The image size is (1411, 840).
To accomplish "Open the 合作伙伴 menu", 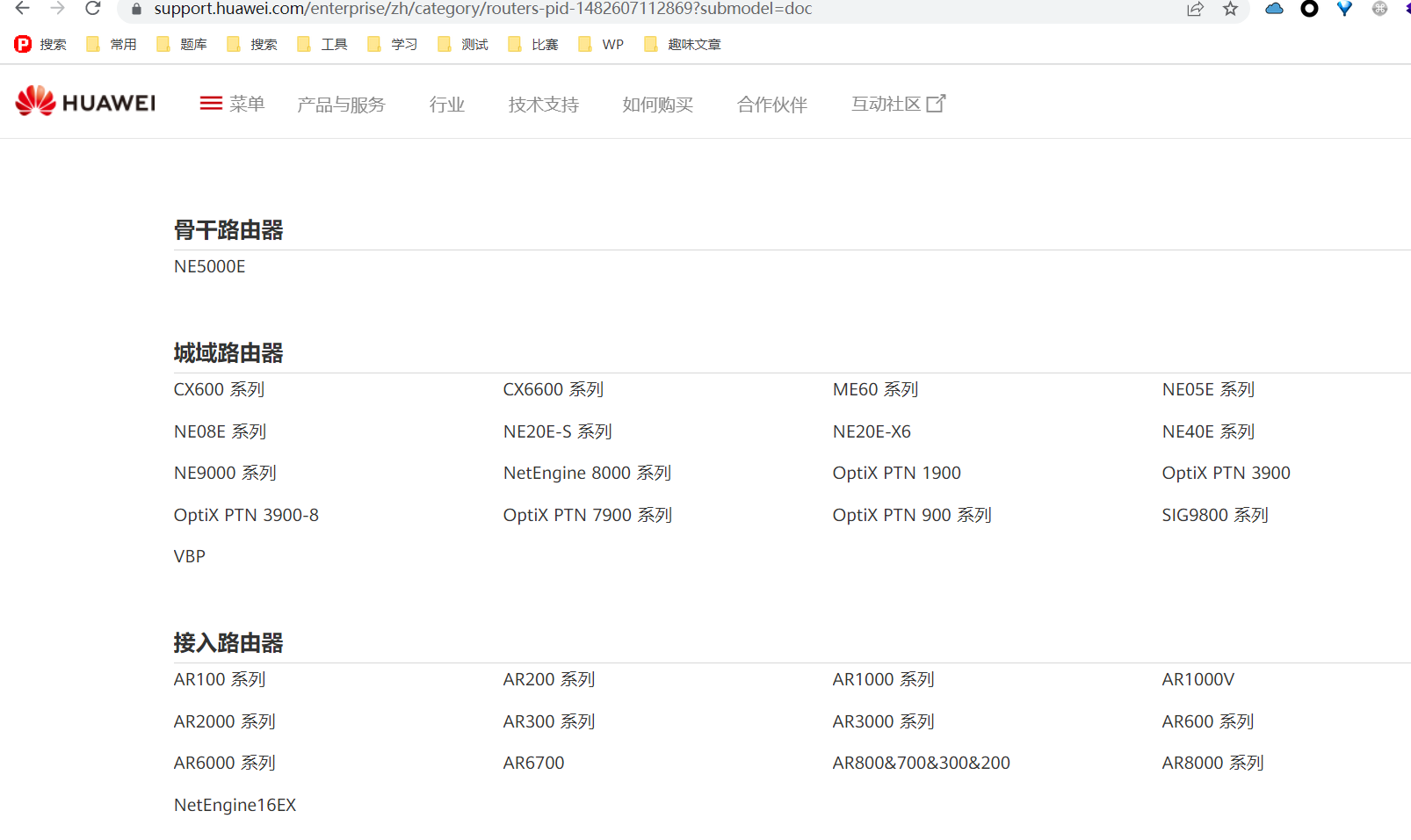I will pyautogui.click(x=771, y=105).
